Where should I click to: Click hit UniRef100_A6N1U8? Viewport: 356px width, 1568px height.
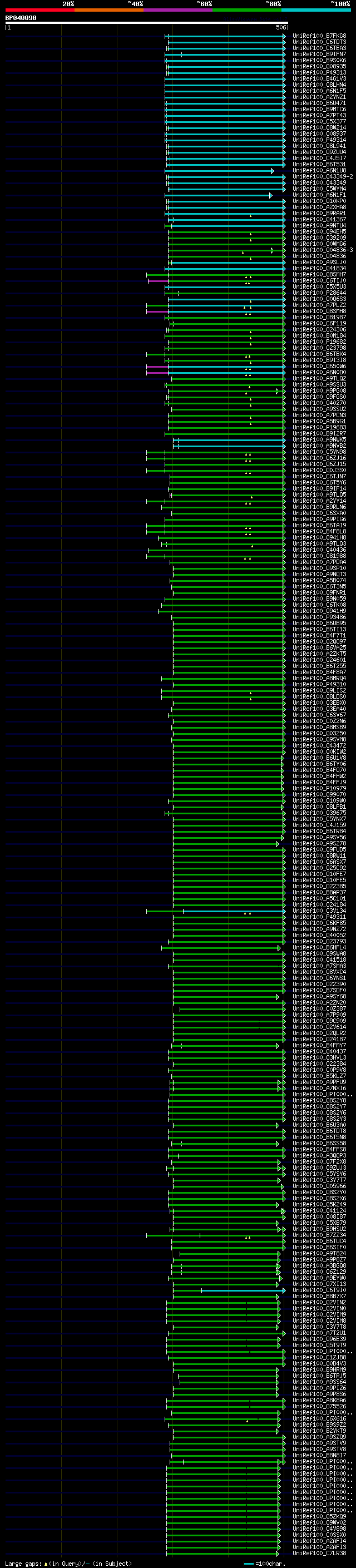[x=319, y=170]
